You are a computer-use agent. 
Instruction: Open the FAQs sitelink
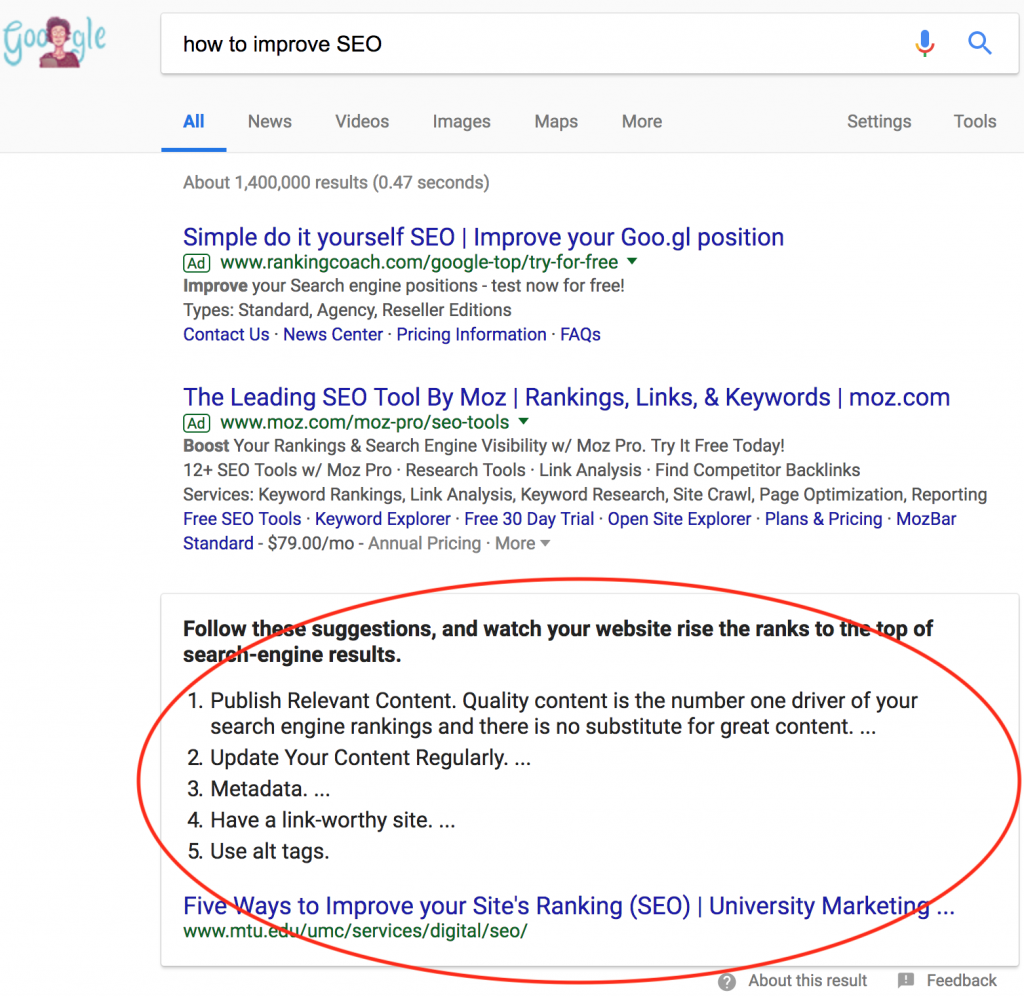580,334
